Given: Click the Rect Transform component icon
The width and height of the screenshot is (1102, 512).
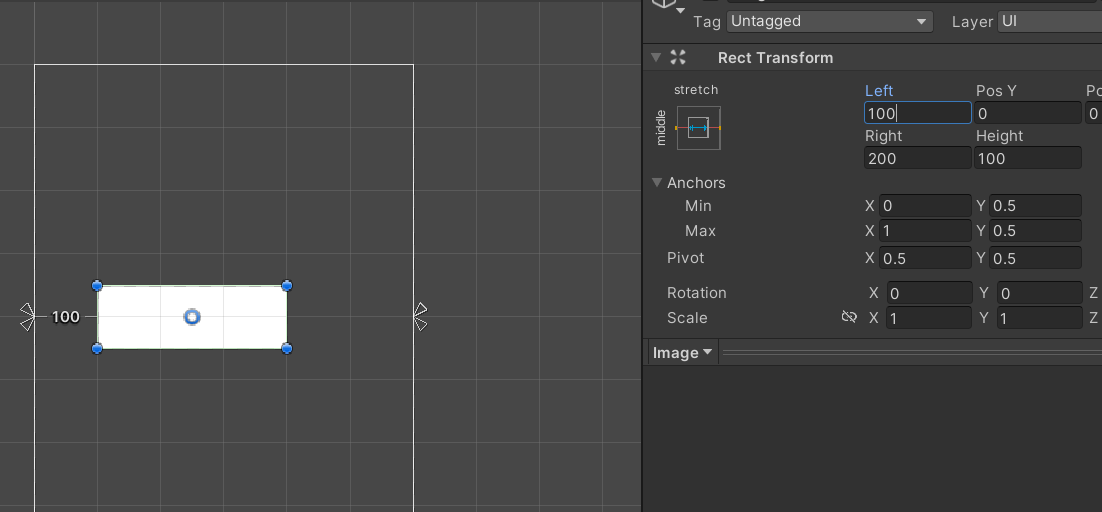Looking at the screenshot, I should [678, 58].
